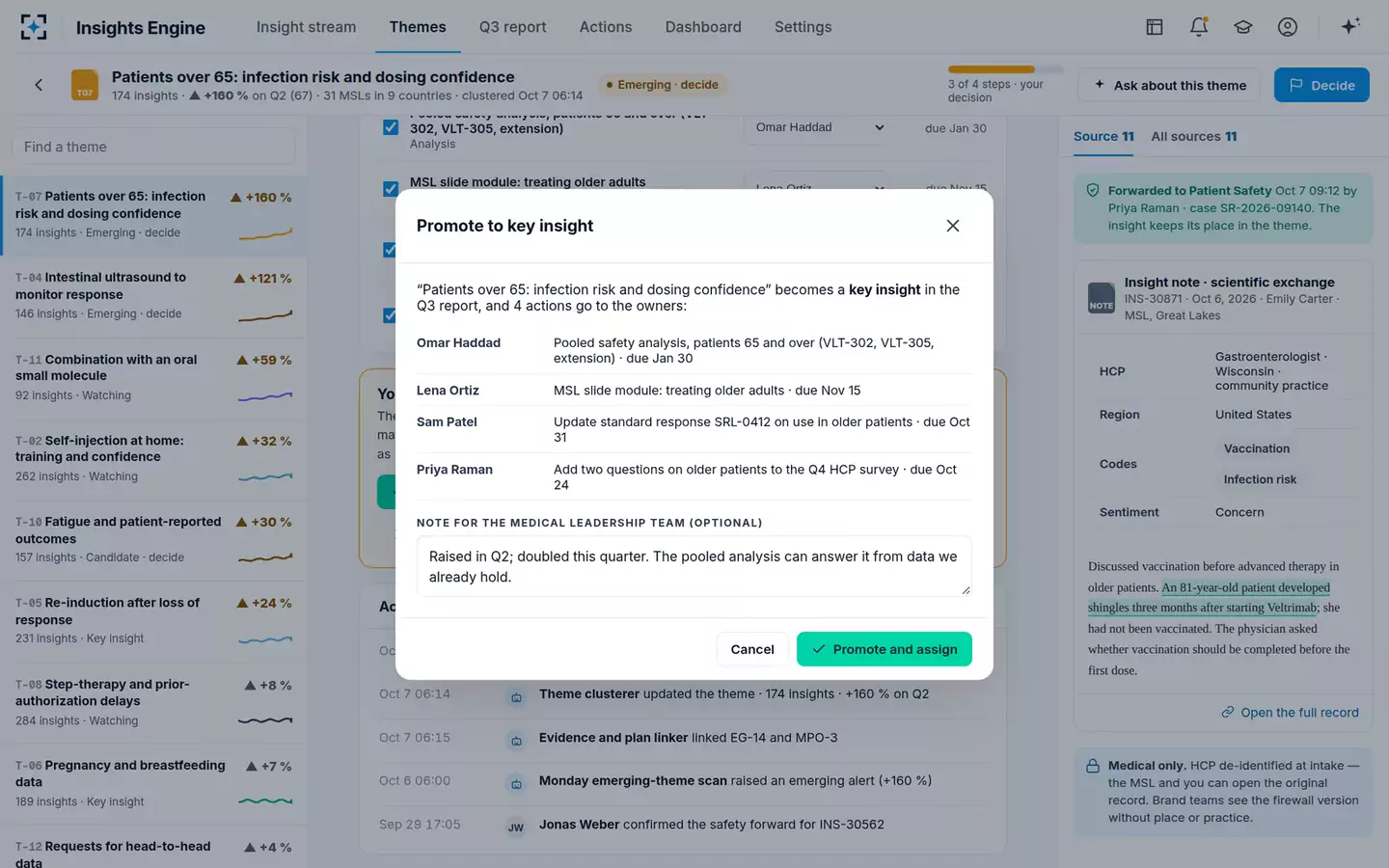Click Omar Haddad row in dialog
The image size is (1389, 868).
(x=694, y=350)
